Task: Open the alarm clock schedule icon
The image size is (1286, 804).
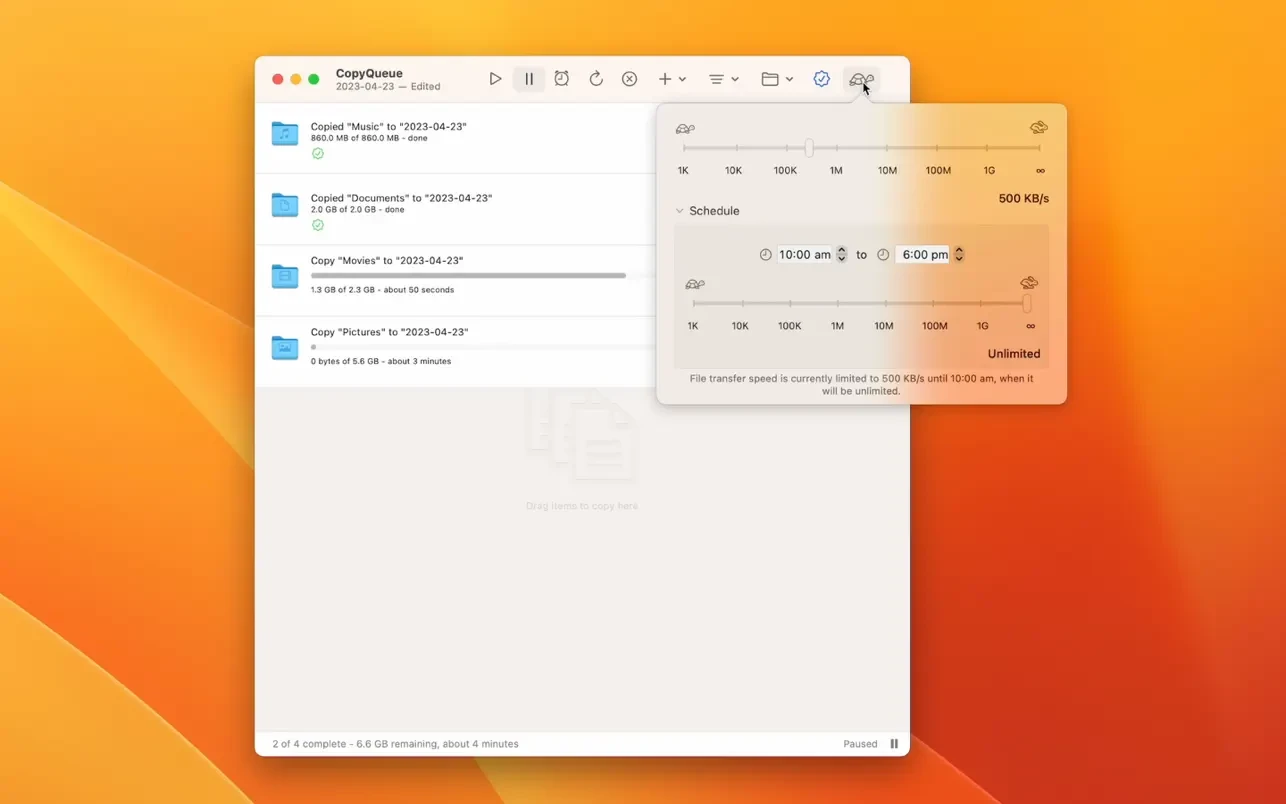Action: [x=562, y=79]
